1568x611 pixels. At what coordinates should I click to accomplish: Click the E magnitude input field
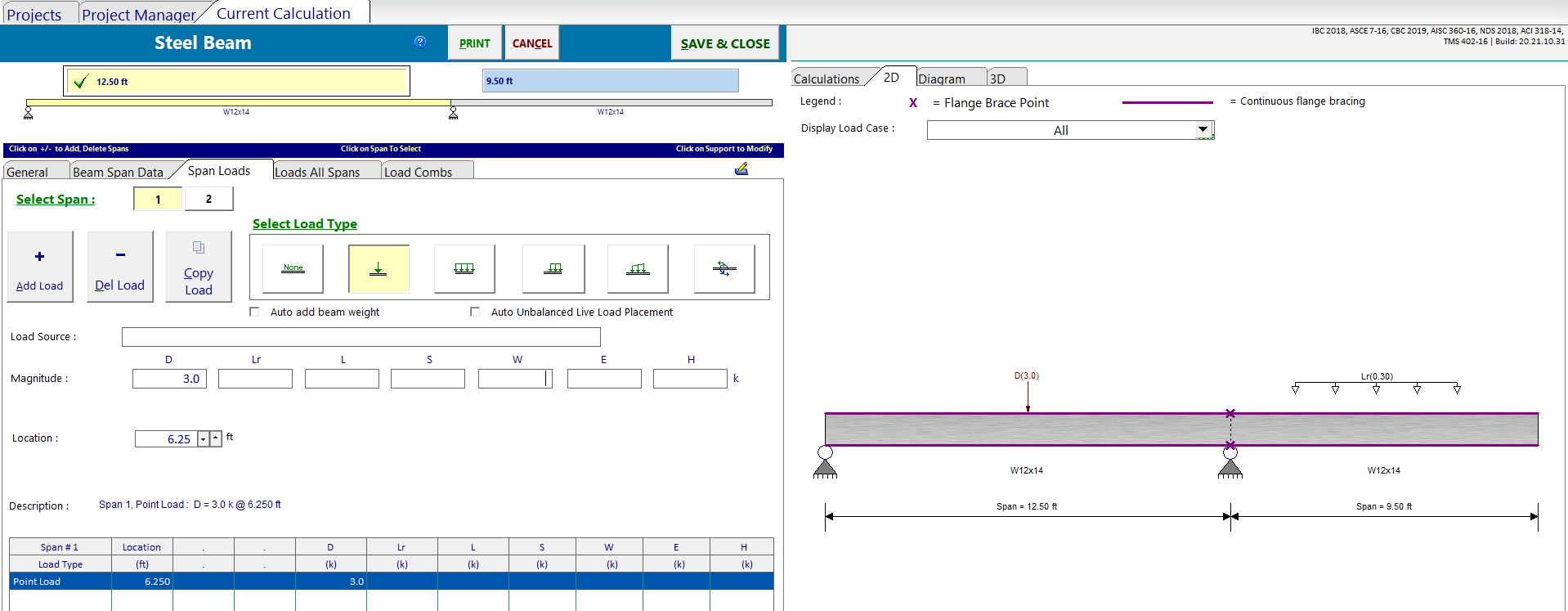click(604, 379)
